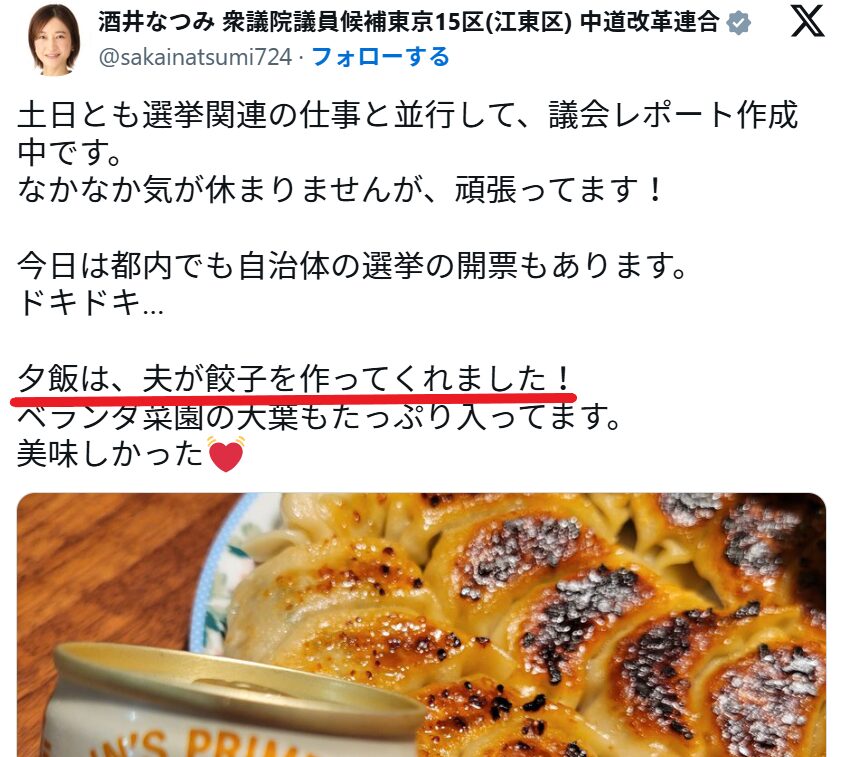Image resolution: width=844 pixels, height=757 pixels.
Task: Click the 中道改革連合 party name text
Action: tap(649, 22)
